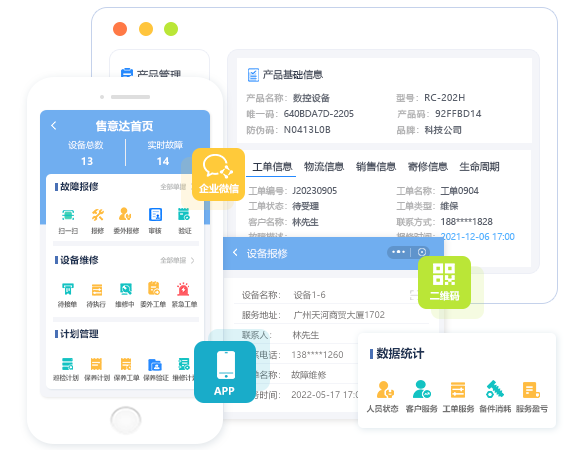Image resolution: width=585 pixels, height=450 pixels.
Task: Click the 工单类型 value 维保
Action: (449, 206)
